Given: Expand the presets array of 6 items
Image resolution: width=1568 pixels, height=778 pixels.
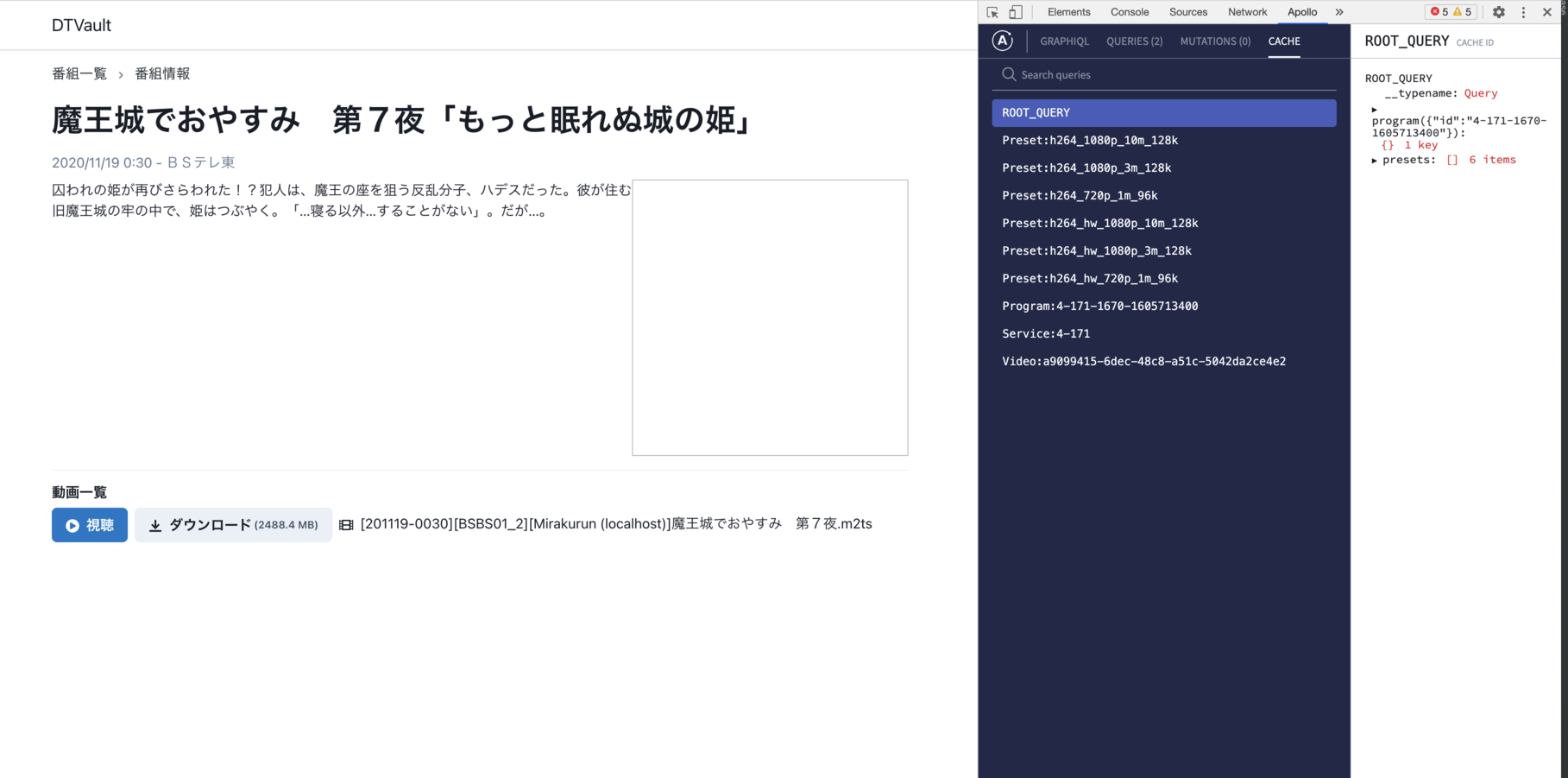Looking at the screenshot, I should [1375, 161].
